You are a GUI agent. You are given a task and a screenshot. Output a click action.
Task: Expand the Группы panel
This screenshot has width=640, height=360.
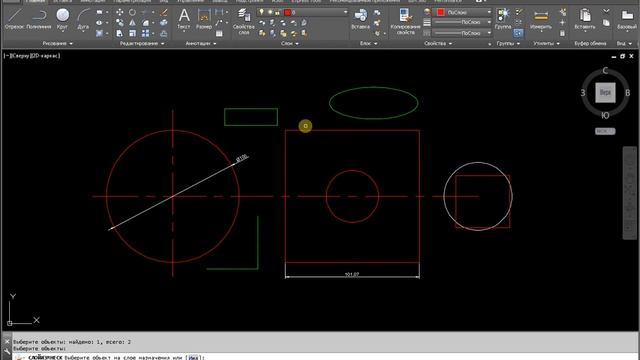508,43
